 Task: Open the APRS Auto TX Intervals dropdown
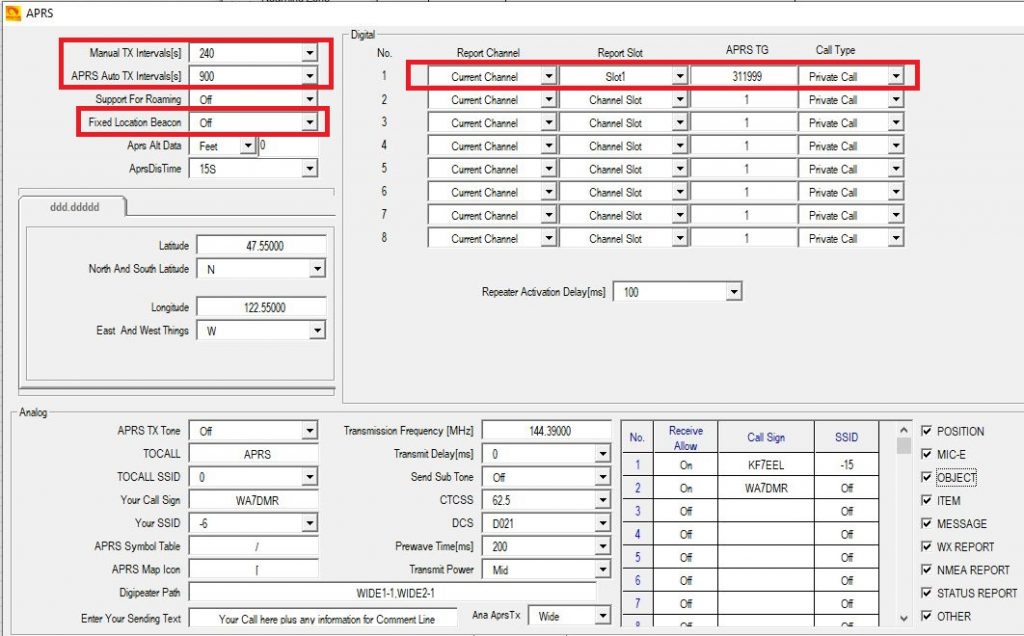click(310, 76)
